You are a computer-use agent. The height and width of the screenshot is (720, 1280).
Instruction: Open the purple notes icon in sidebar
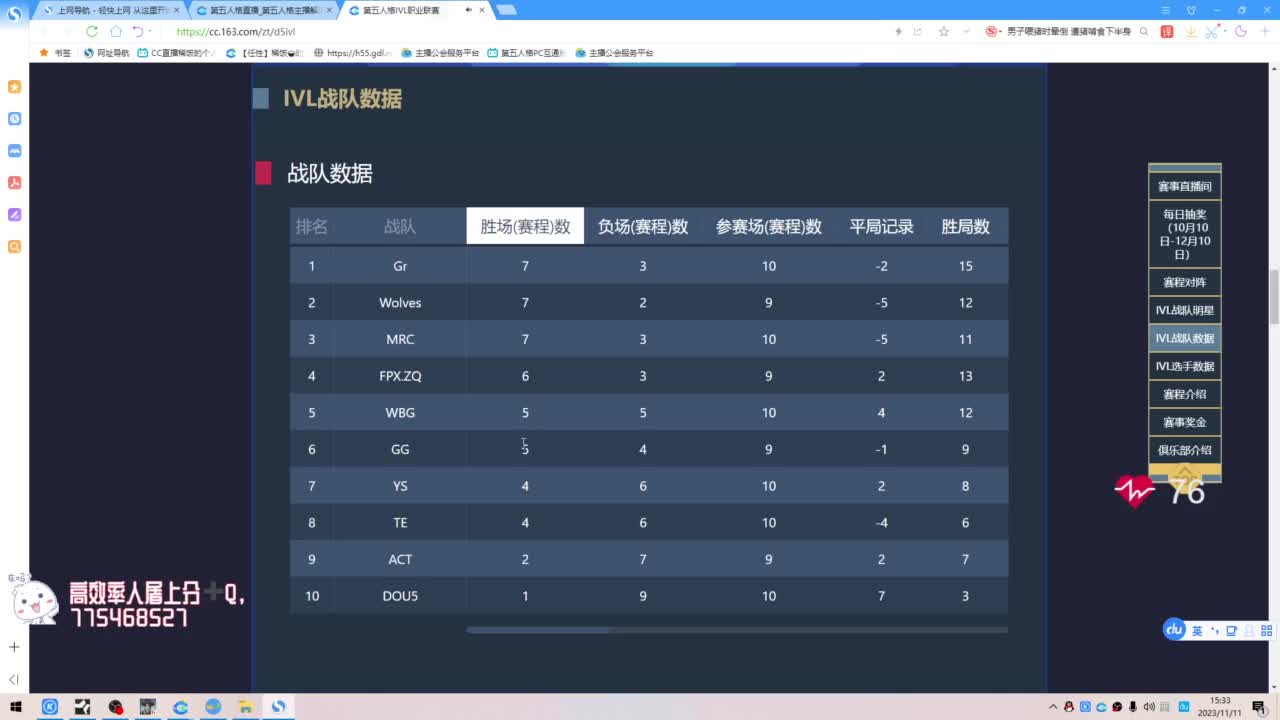pyautogui.click(x=14, y=214)
